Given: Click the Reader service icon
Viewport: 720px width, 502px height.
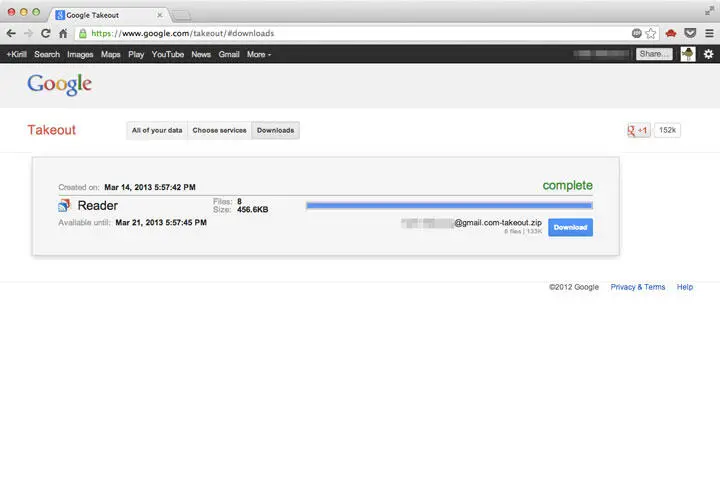Looking at the screenshot, I should pos(64,205).
